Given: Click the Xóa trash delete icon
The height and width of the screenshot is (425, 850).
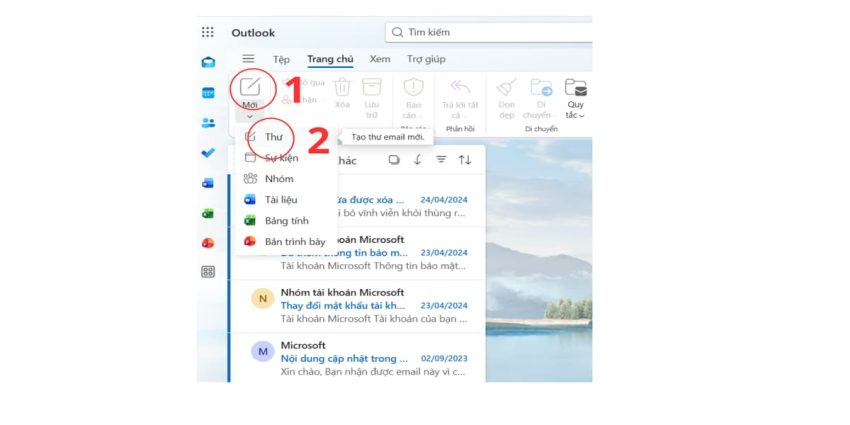Looking at the screenshot, I should pyautogui.click(x=342, y=87).
